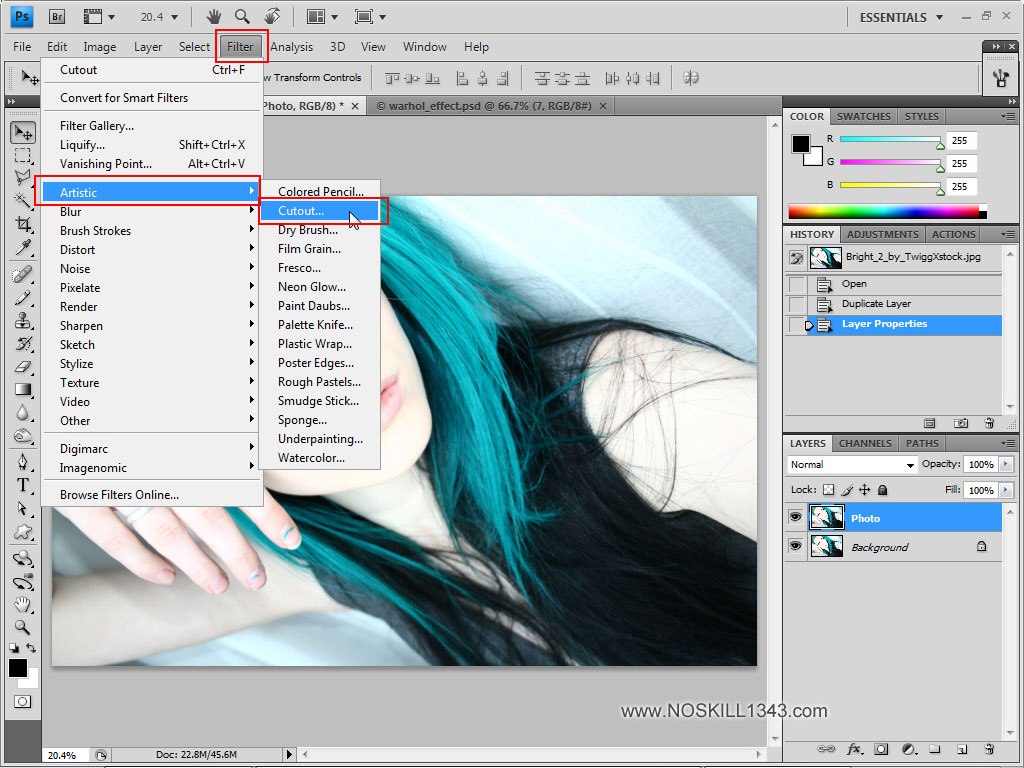Open the ESSENTIALS workspace dropdown
This screenshot has height=768, width=1024.
(901, 18)
